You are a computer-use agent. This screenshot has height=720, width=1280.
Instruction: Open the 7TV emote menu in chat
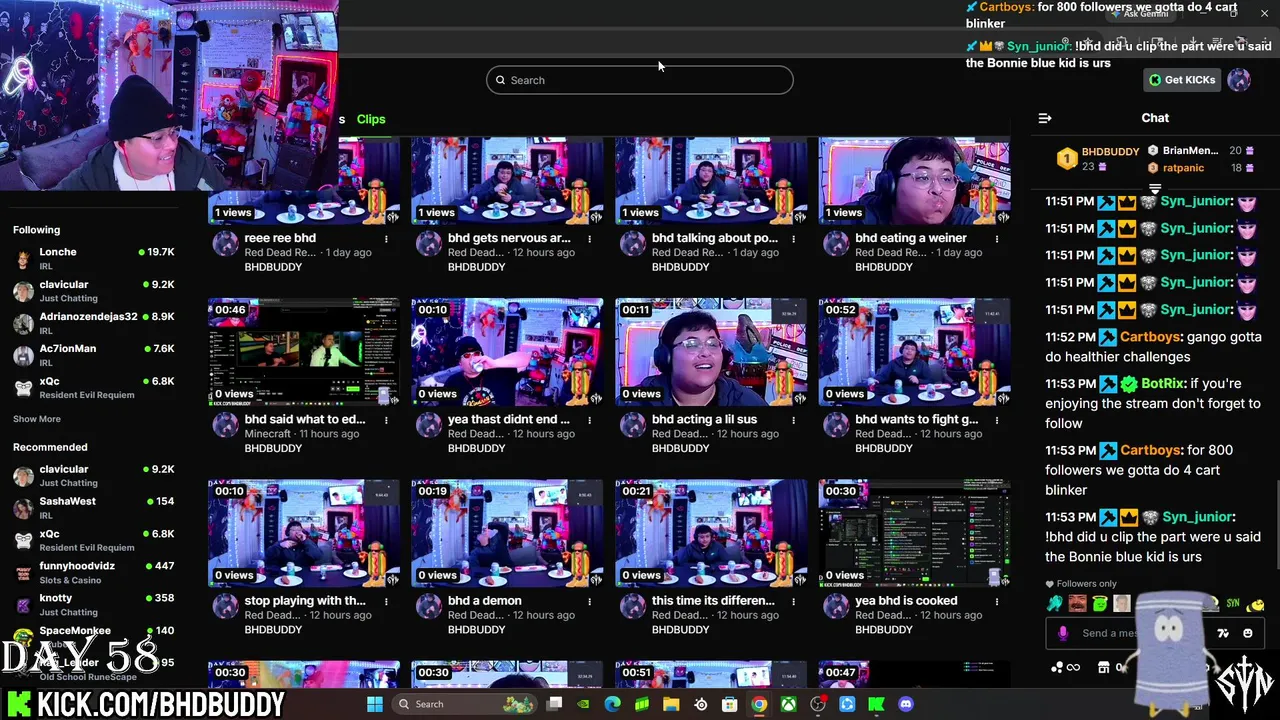(x=1223, y=633)
